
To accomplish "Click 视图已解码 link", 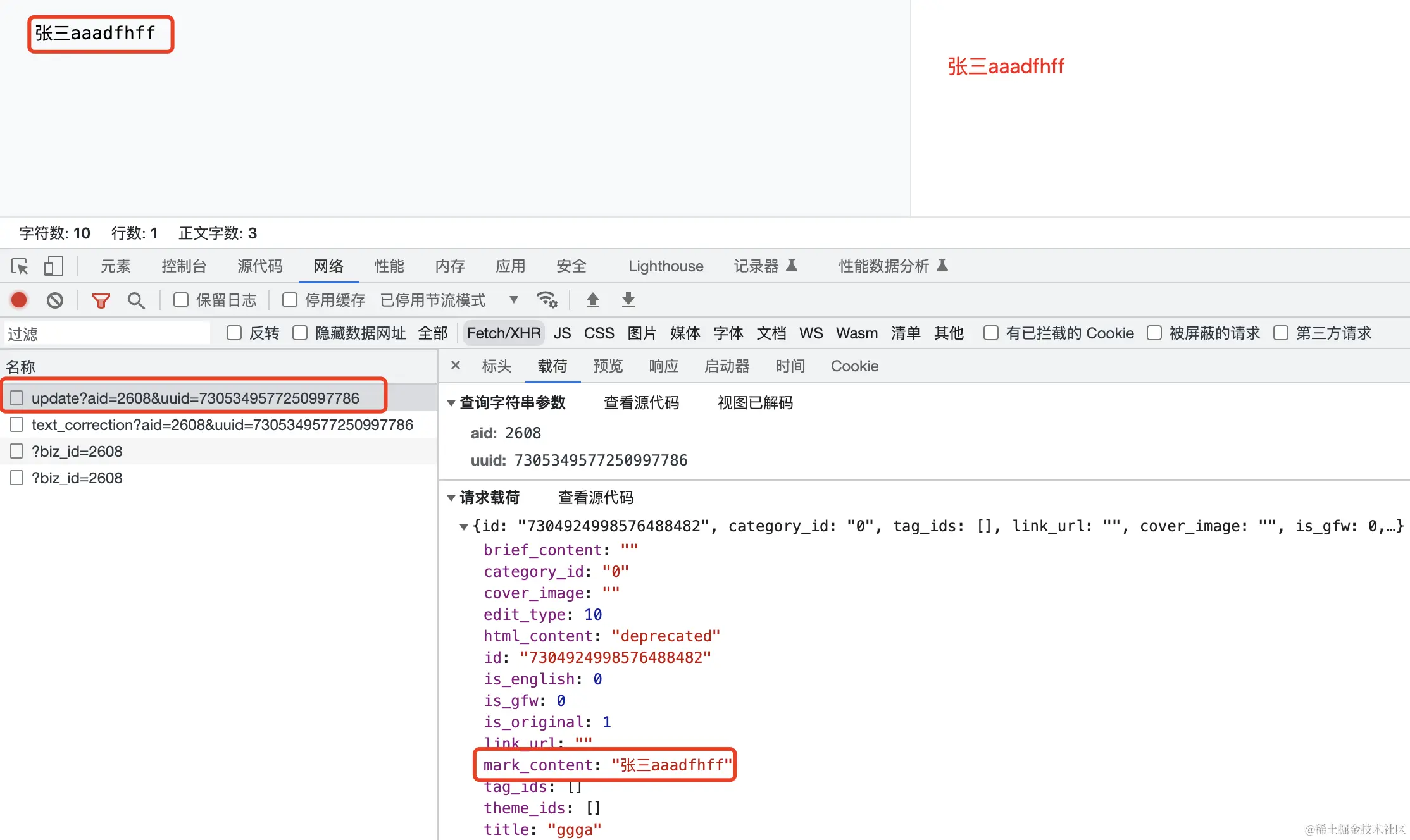I will pos(755,403).
